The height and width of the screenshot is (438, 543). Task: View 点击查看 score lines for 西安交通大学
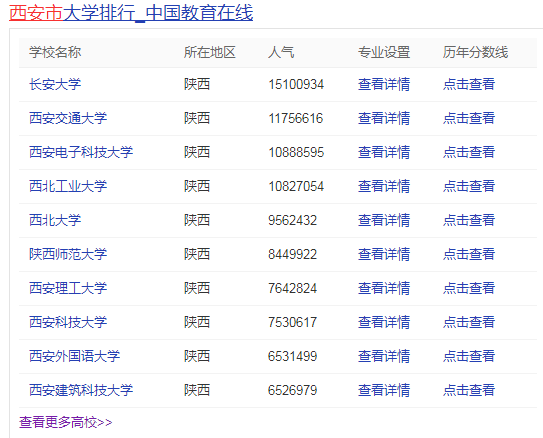tap(469, 118)
